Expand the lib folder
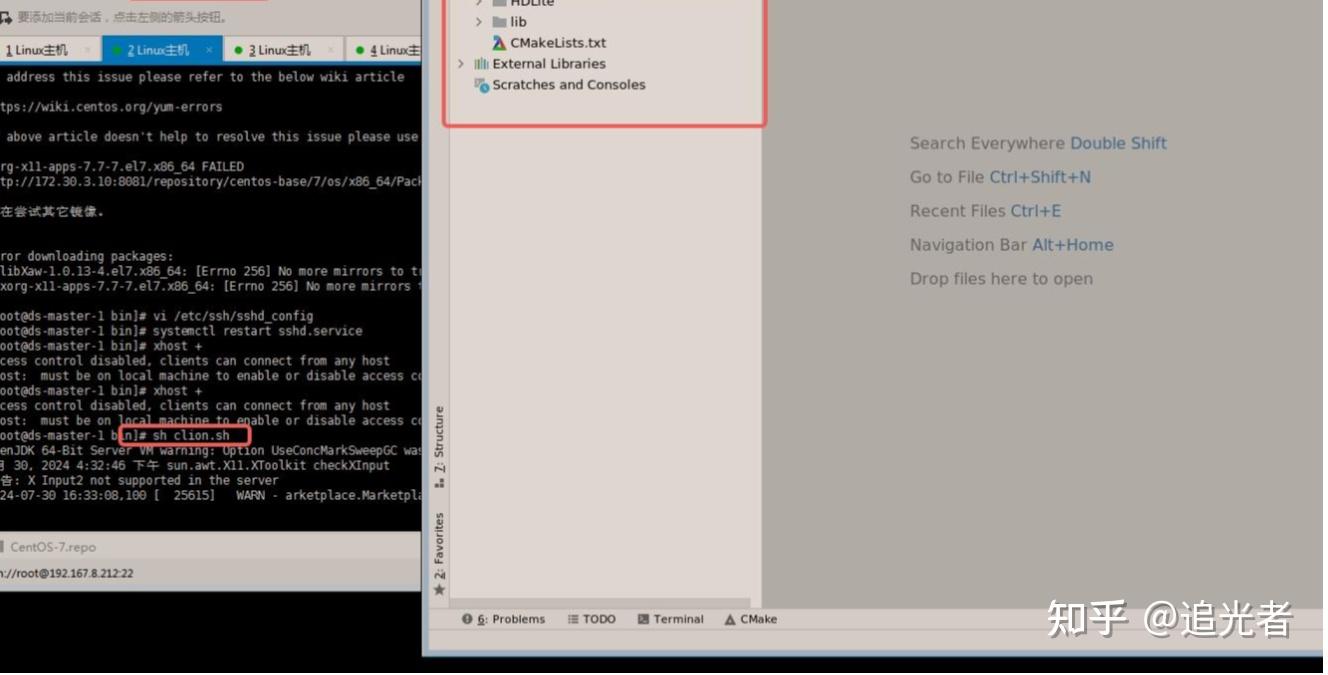 (x=478, y=21)
